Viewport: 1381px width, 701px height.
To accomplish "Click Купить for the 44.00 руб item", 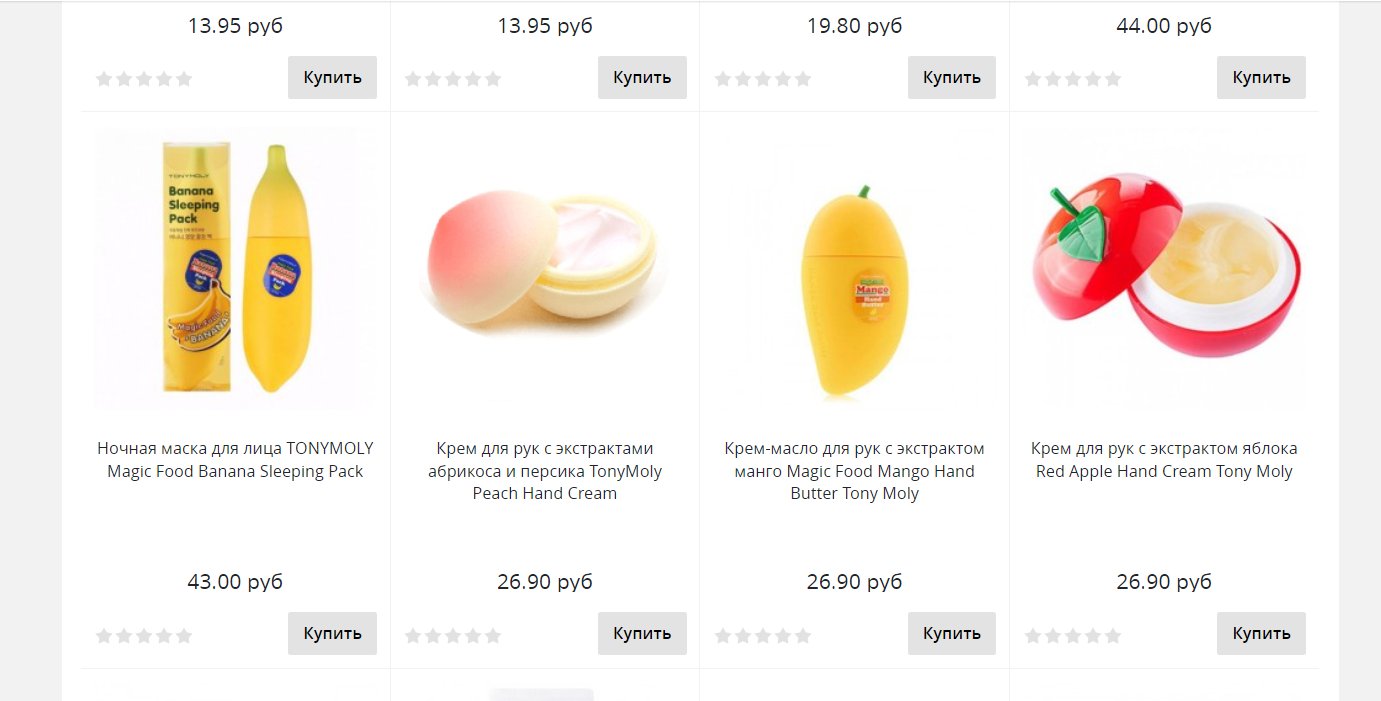I will (1261, 77).
